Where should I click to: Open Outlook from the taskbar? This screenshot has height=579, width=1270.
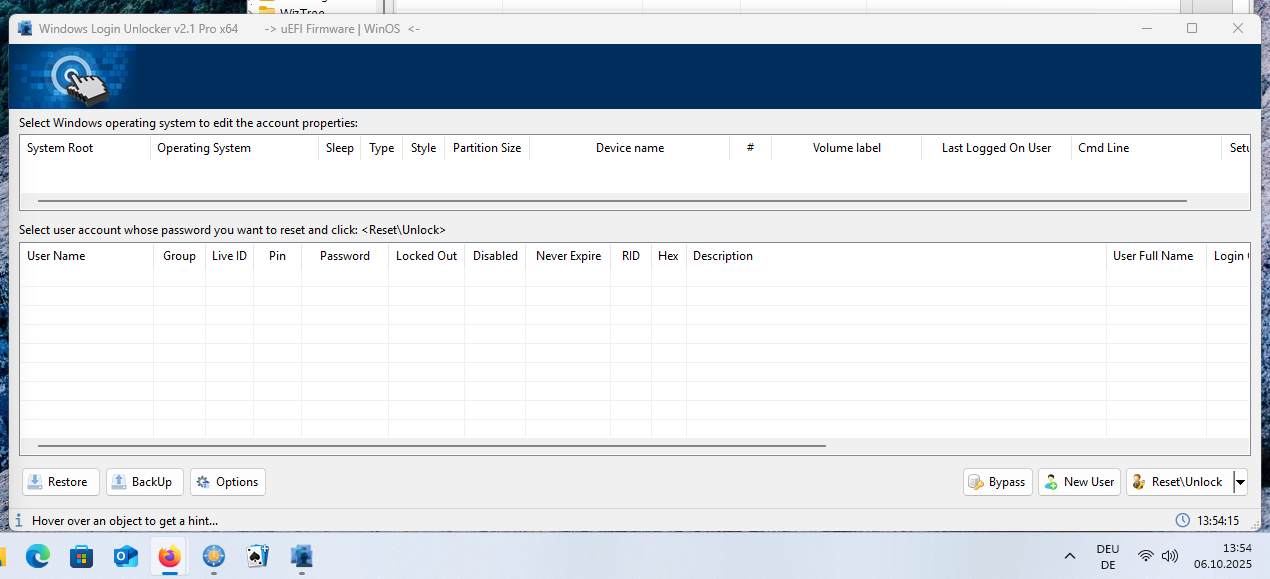126,556
